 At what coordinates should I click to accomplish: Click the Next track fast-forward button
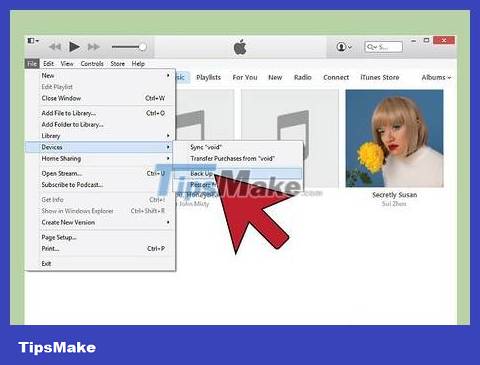[94, 47]
